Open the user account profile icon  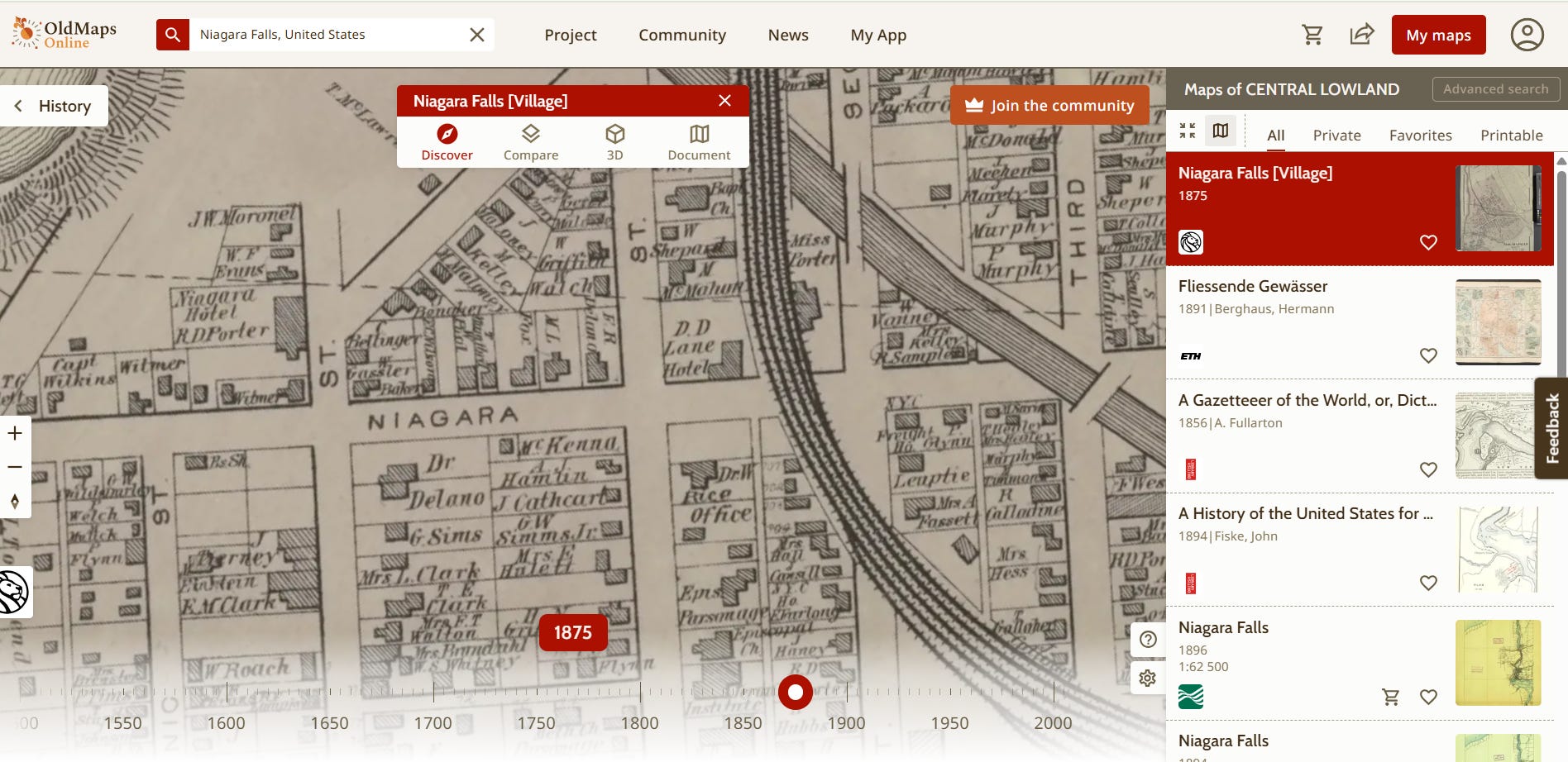pos(1527,35)
